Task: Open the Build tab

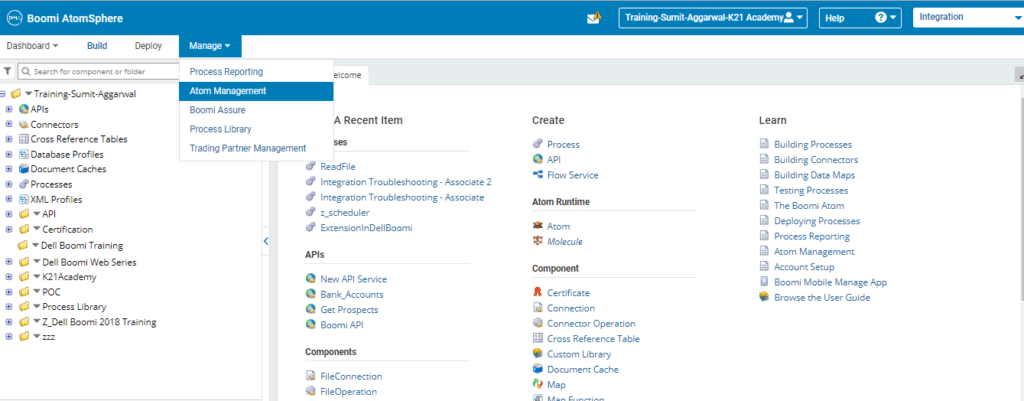Action: coord(97,46)
